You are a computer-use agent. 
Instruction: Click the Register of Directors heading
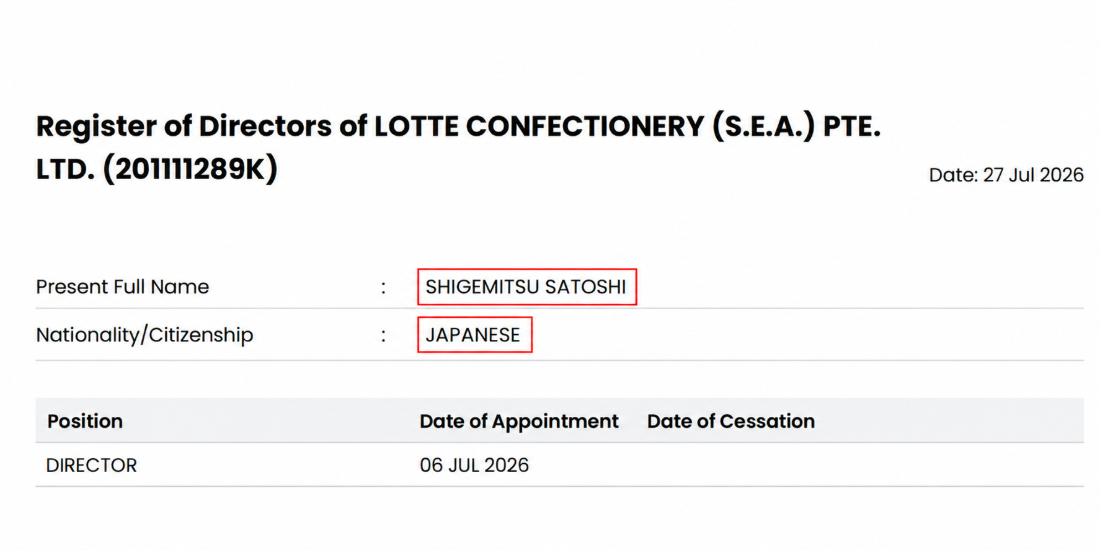tap(458, 147)
